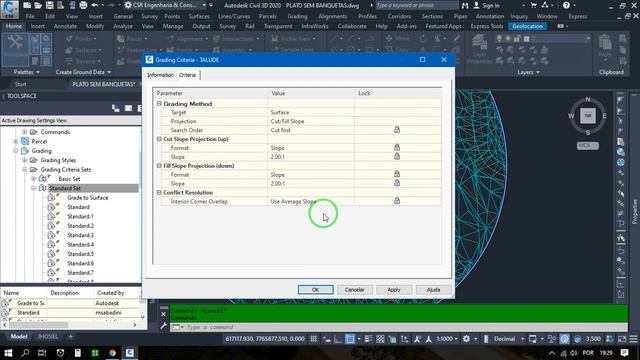The width and height of the screenshot is (640, 360).
Task: Click the Windows Start button
Action: [8, 353]
